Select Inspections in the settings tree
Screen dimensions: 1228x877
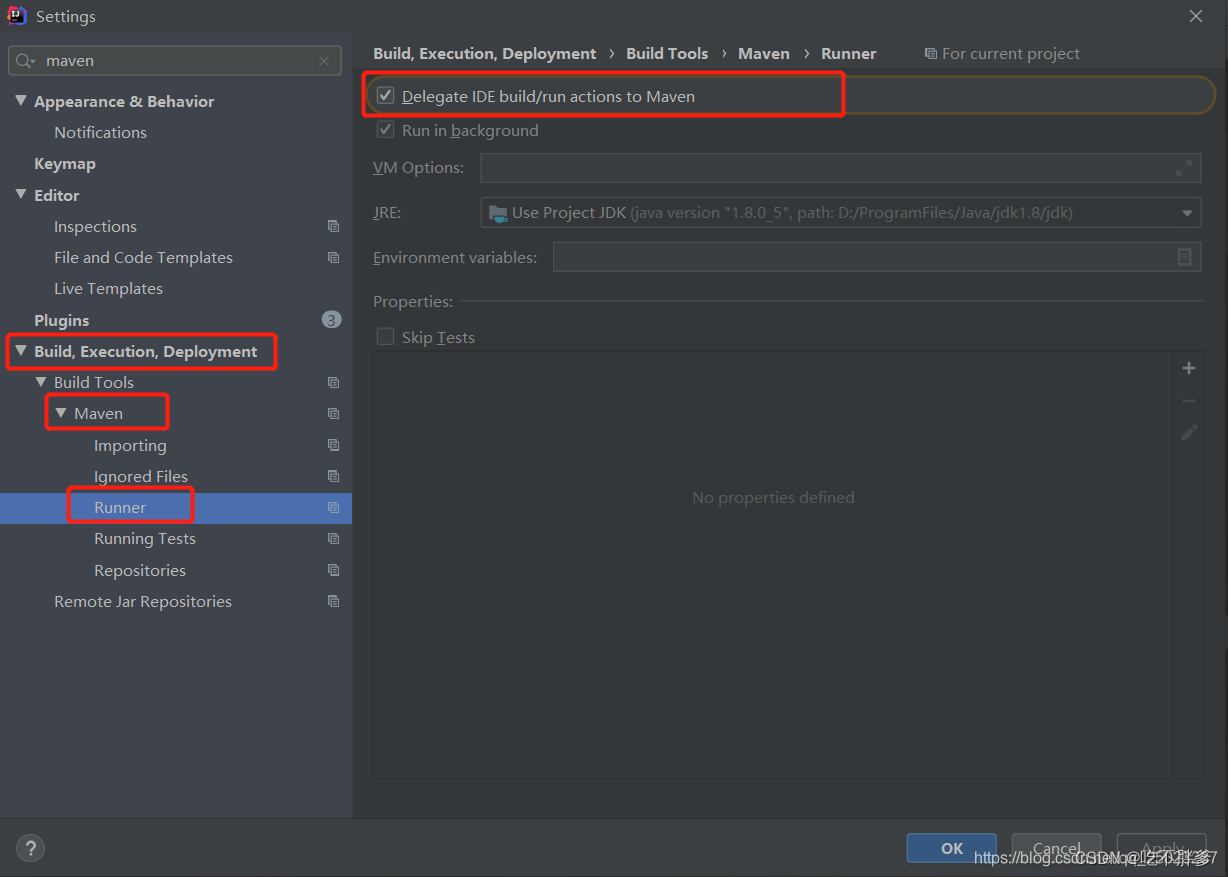point(95,227)
